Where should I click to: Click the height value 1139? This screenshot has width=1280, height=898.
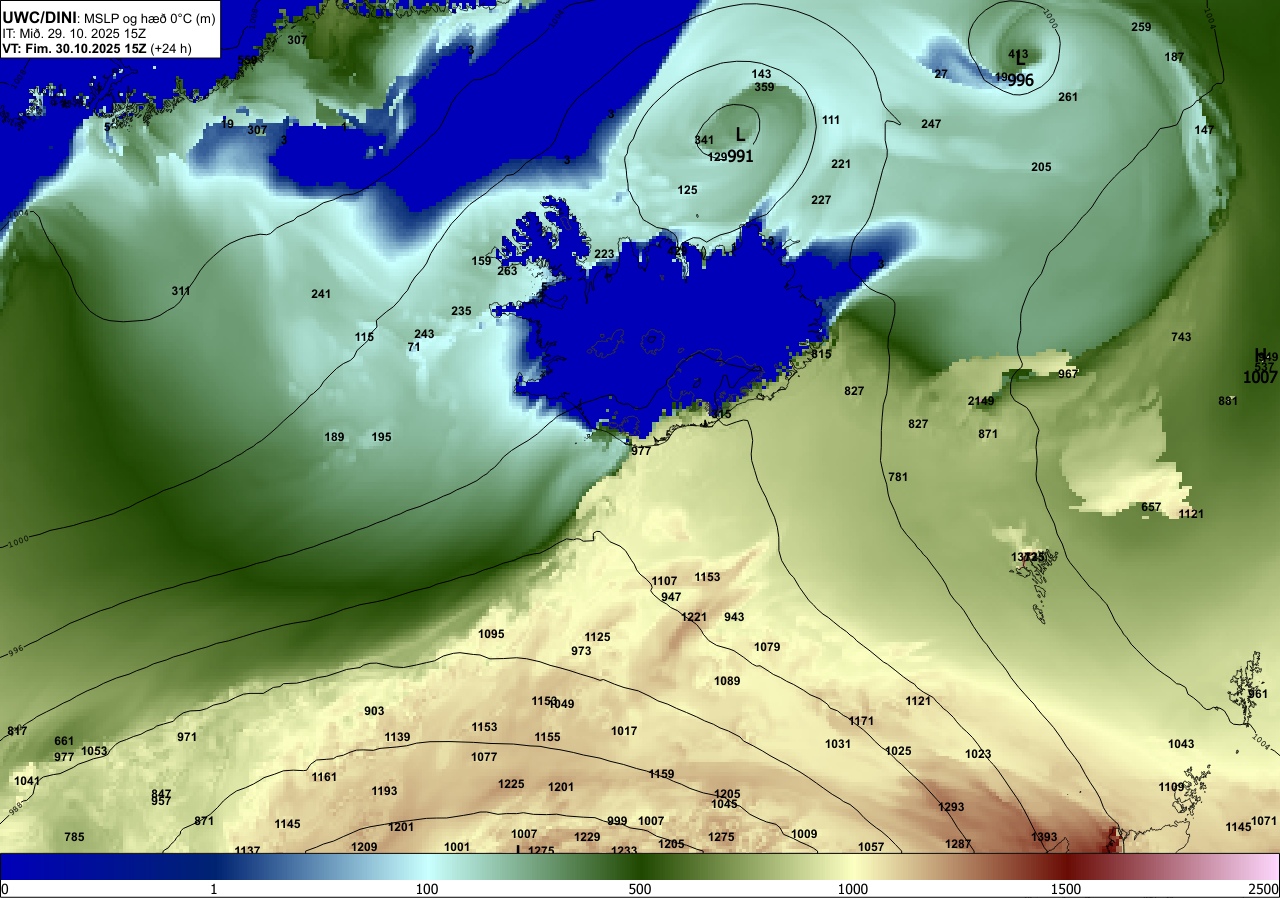point(397,737)
